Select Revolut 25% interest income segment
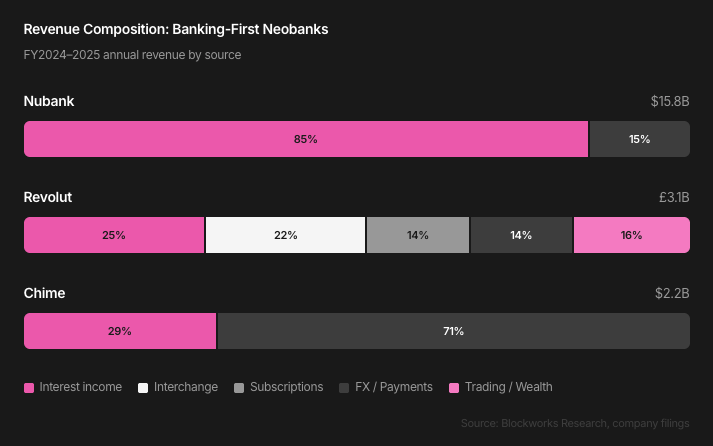Viewport: 713px width, 446px height. (114, 235)
